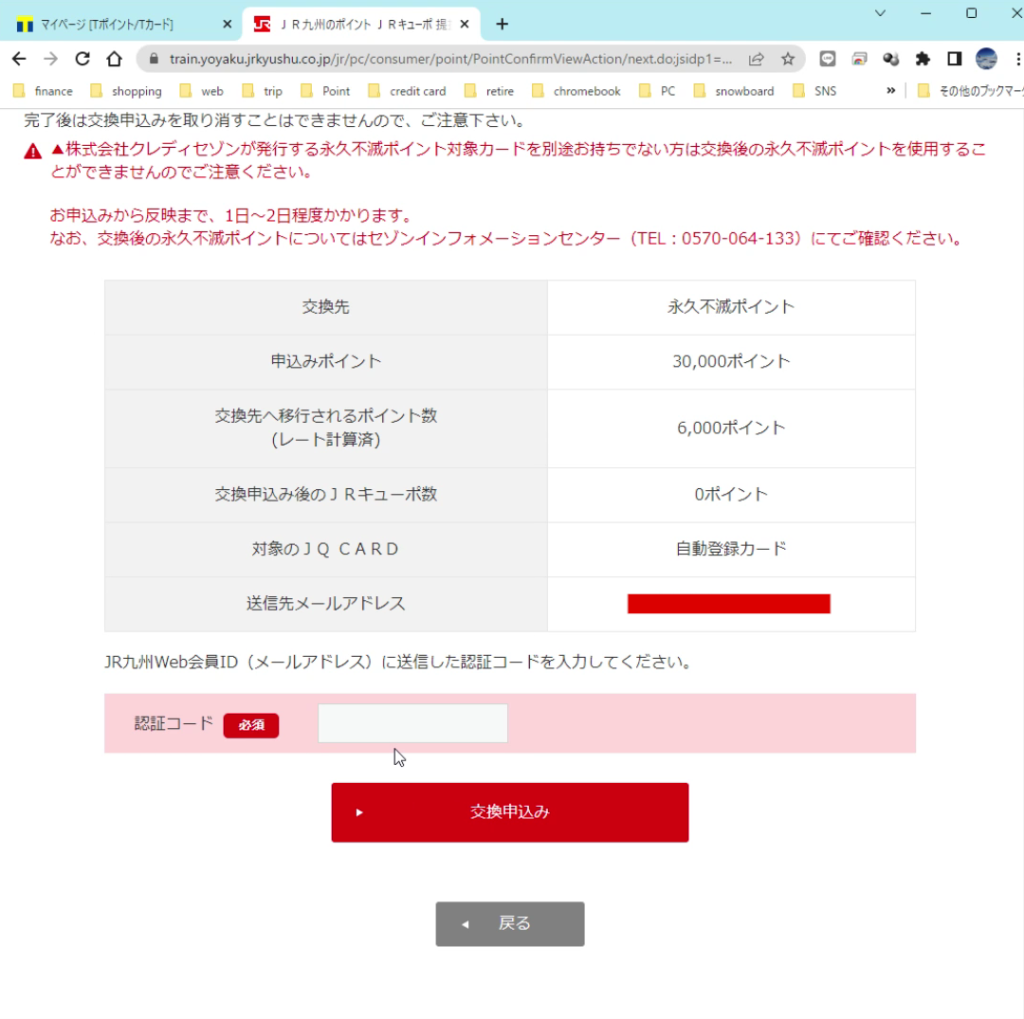This screenshot has height=1019, width=1024.
Task: Open a new browser tab
Action: 502,24
